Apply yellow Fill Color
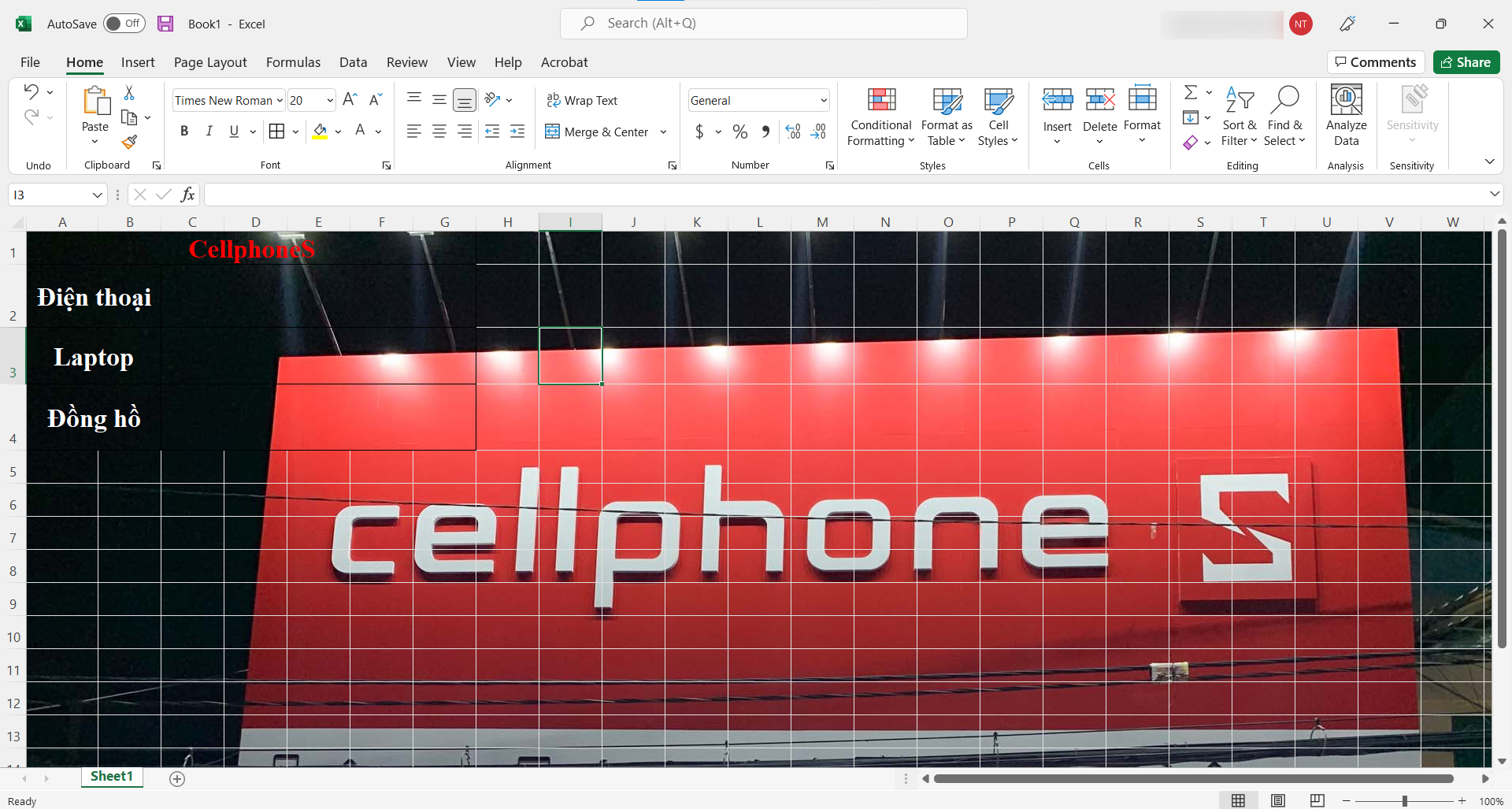This screenshot has height=809, width=1512. 320,132
